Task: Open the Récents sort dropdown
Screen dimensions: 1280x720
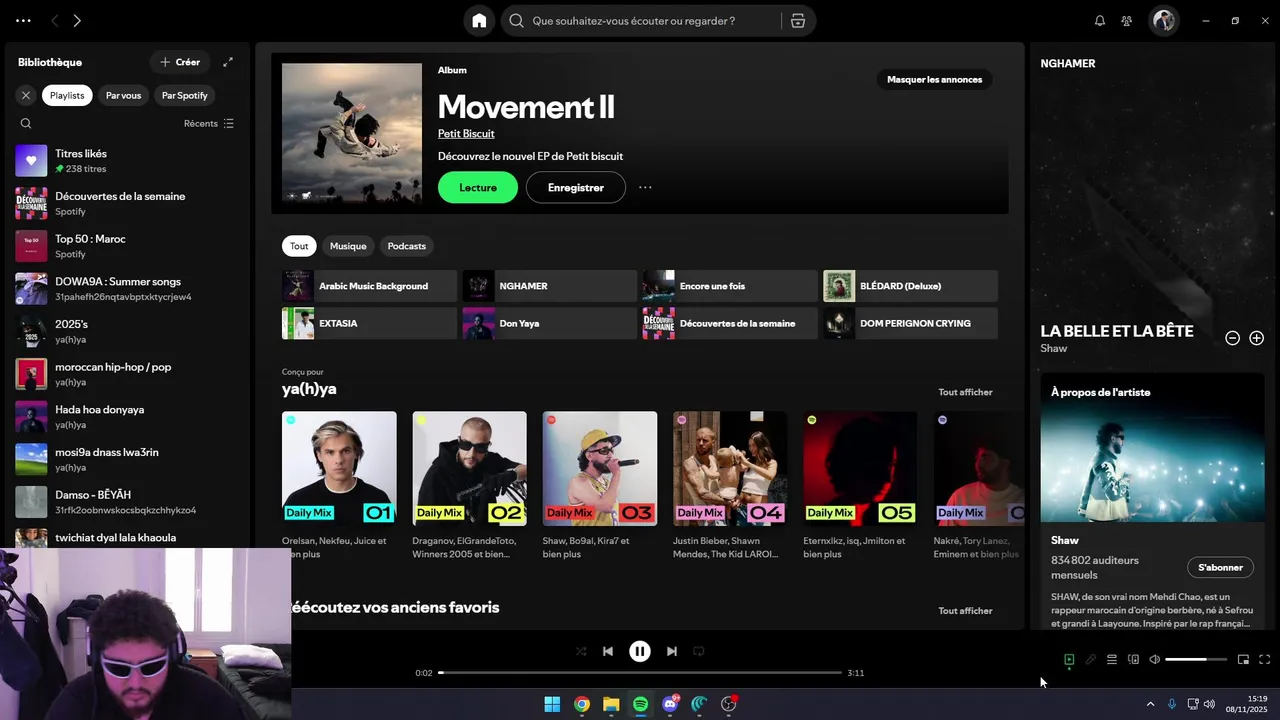Action: pos(208,124)
